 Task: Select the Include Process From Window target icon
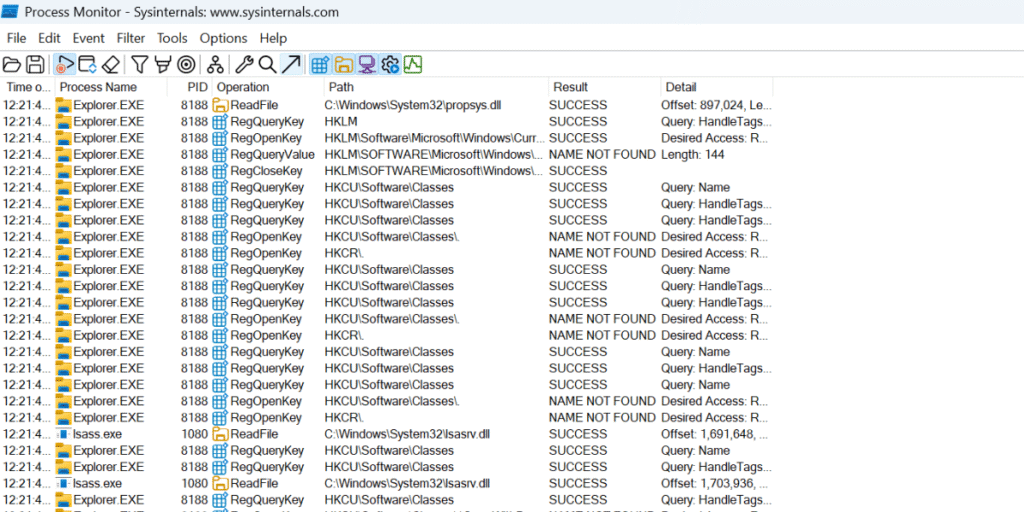point(186,64)
